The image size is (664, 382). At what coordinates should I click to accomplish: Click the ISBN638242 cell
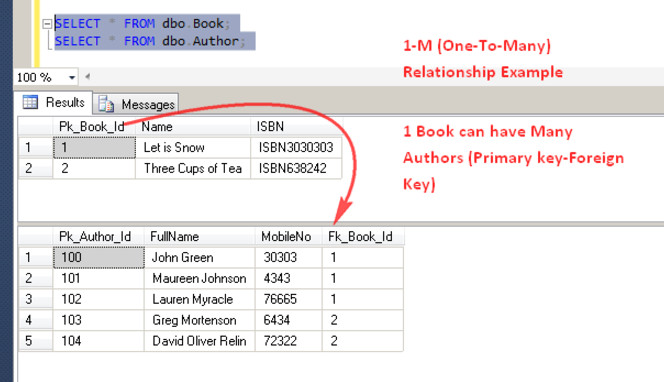tap(296, 168)
